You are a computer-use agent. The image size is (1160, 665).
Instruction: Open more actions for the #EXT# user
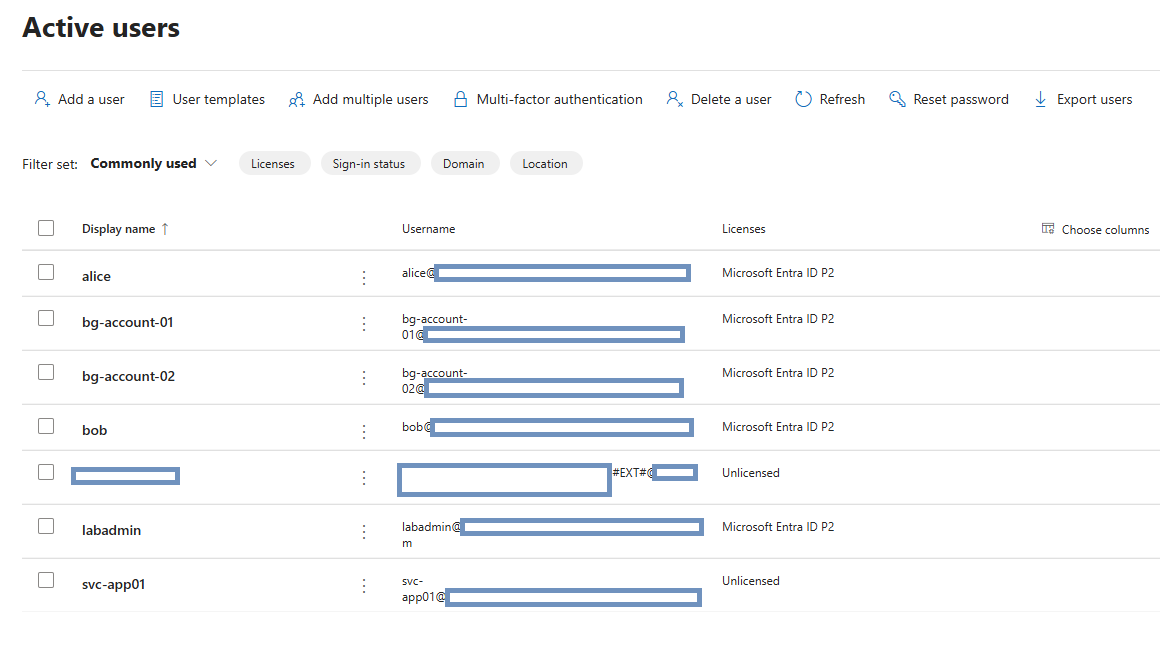(364, 478)
